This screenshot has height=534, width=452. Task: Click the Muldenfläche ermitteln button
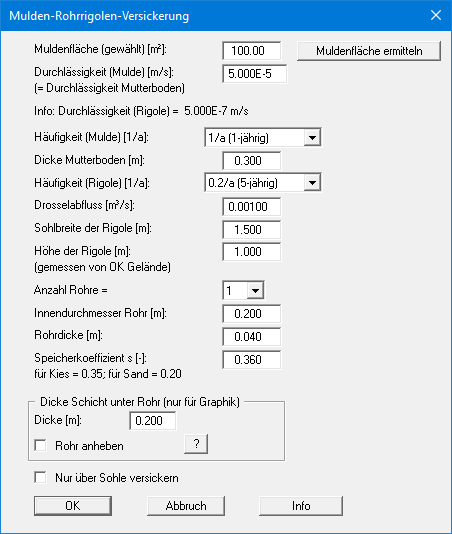click(369, 51)
